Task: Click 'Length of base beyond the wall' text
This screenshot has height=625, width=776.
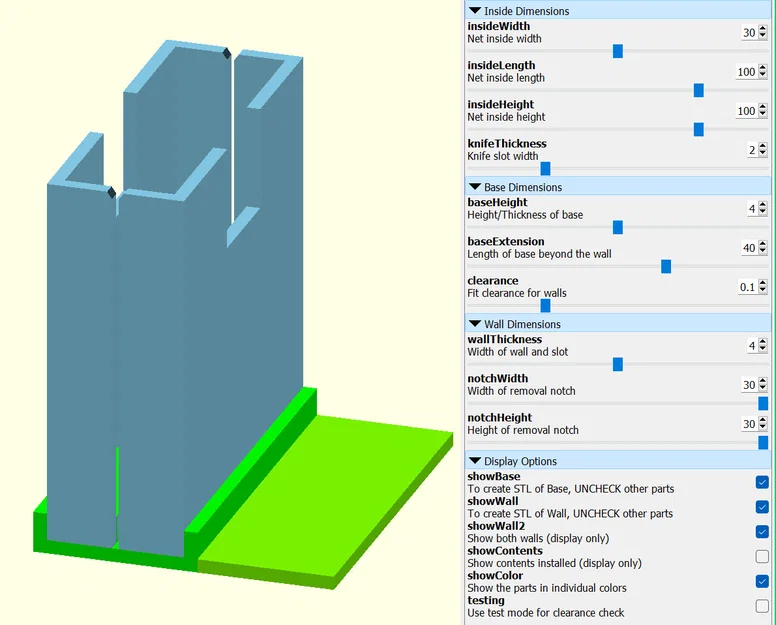Action: pyautogui.click(x=539, y=254)
